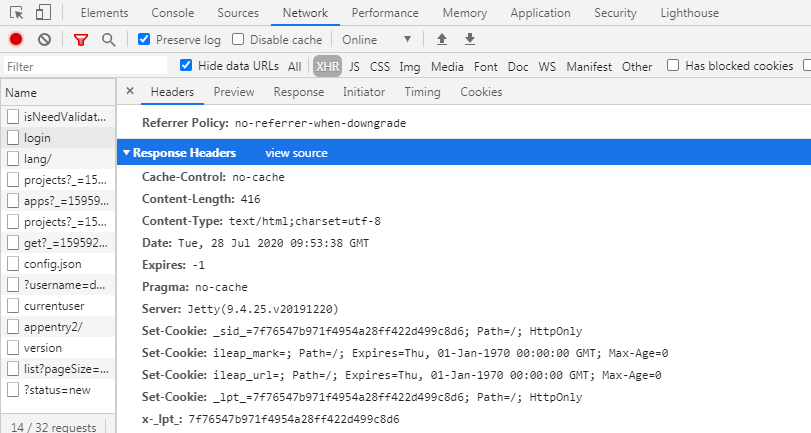Viewport: 811px width, 433px height.
Task: Import HAR file with upload arrow
Action: coord(442,39)
